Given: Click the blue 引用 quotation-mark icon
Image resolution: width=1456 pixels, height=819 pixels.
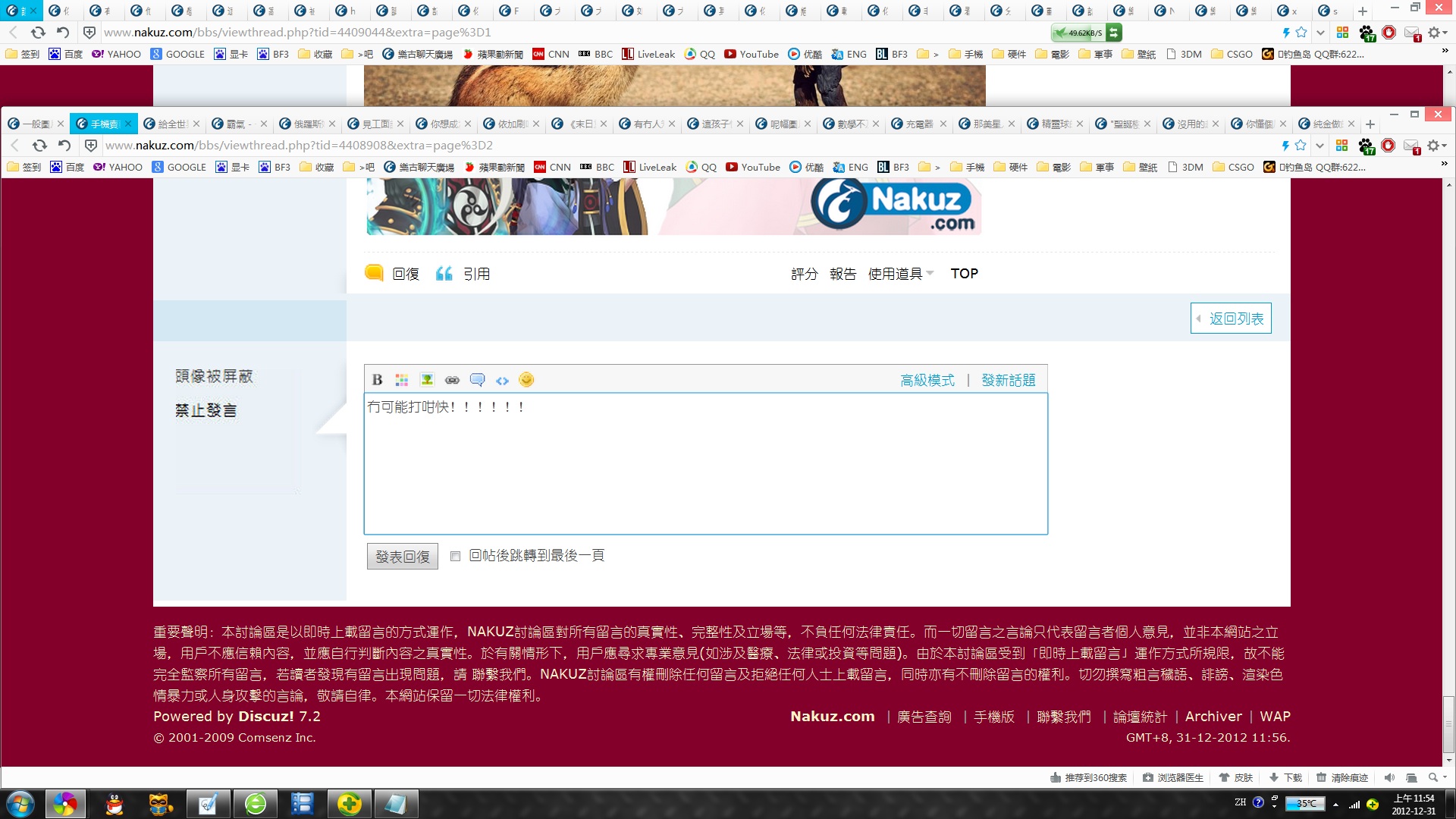Looking at the screenshot, I should coord(444,274).
